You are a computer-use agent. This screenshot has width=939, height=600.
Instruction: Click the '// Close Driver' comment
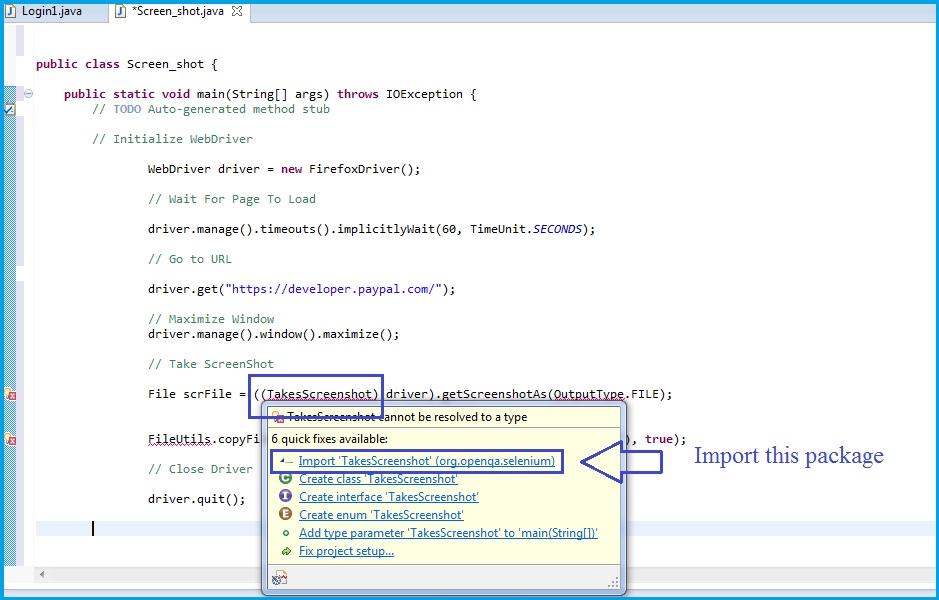[x=201, y=469]
